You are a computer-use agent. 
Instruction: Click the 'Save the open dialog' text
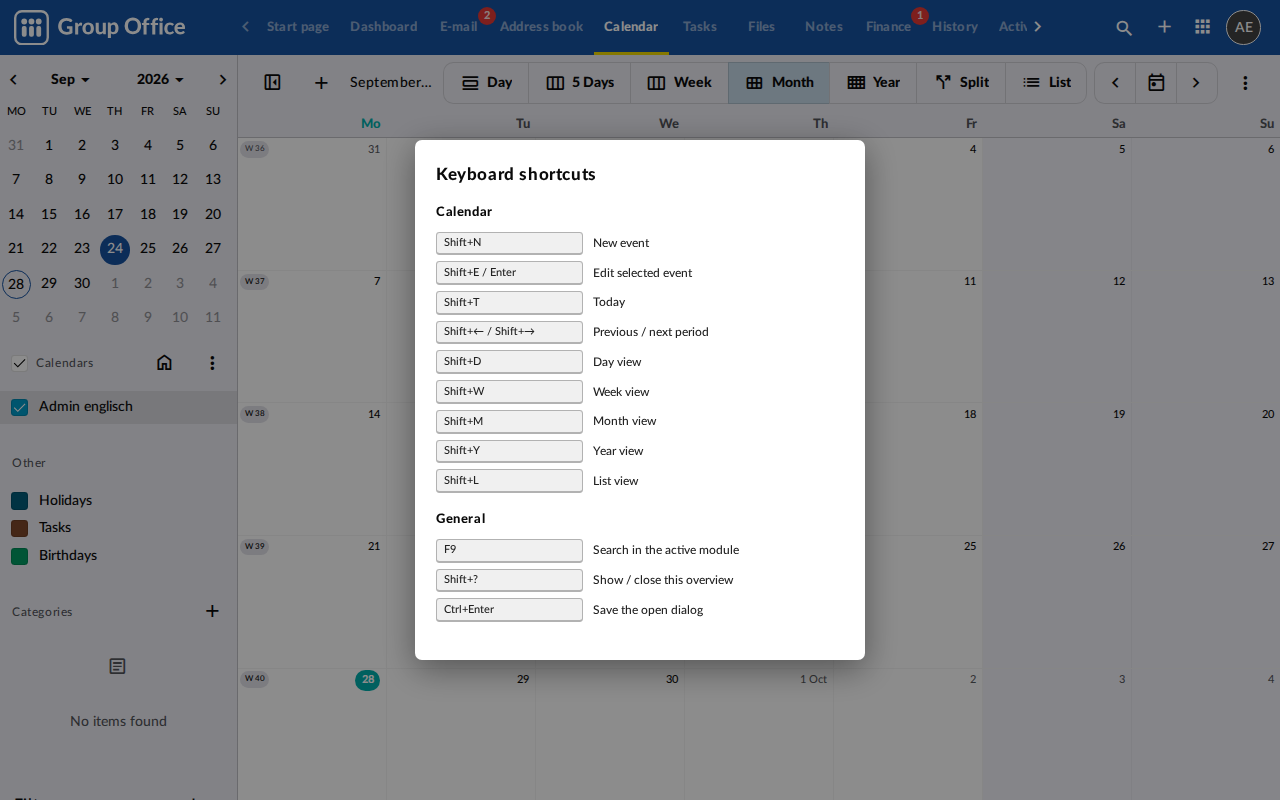coord(648,610)
